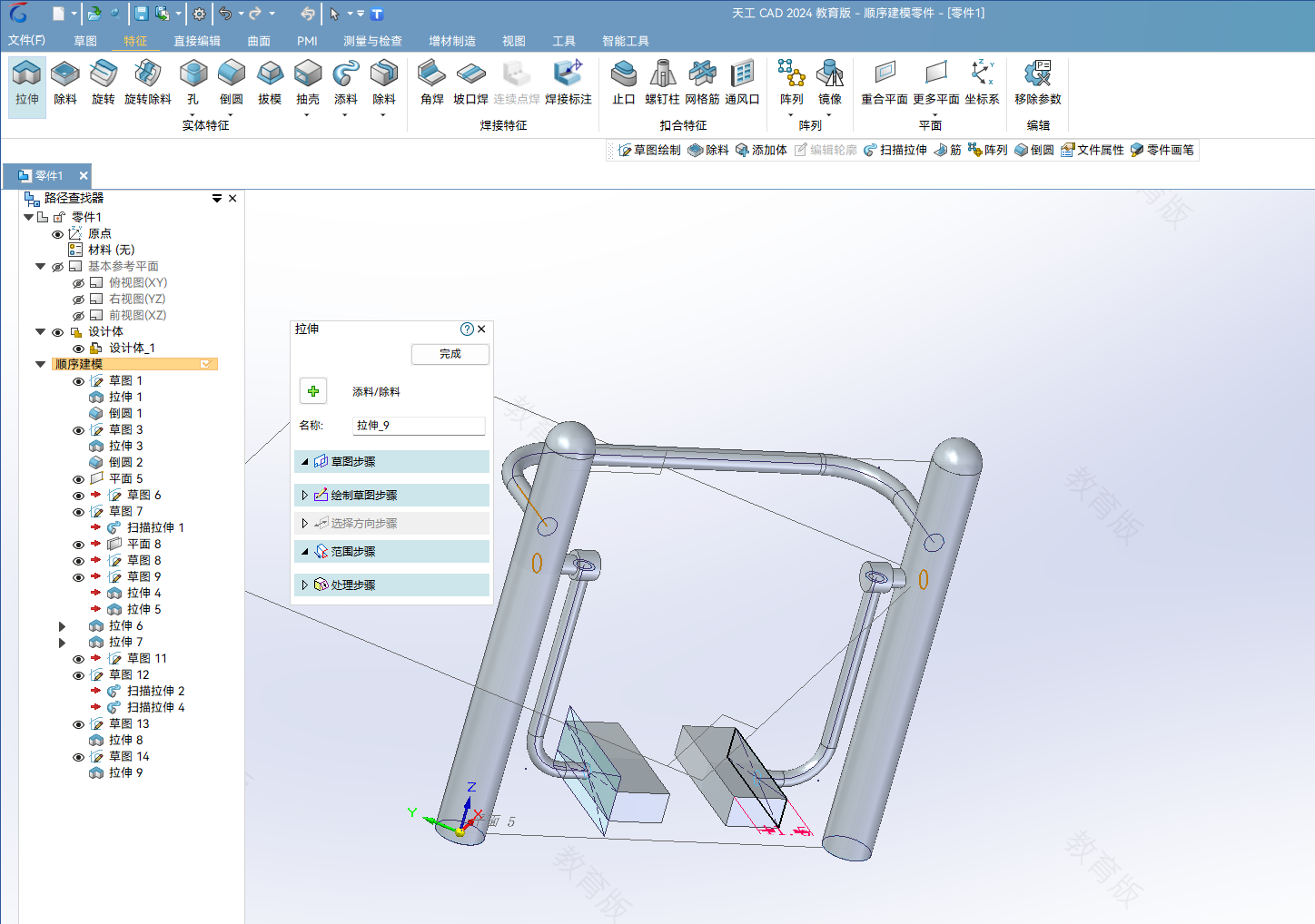Click the 倒圆 fillet tool in ribbon
This screenshot has height=924, width=1315.
coord(232,83)
